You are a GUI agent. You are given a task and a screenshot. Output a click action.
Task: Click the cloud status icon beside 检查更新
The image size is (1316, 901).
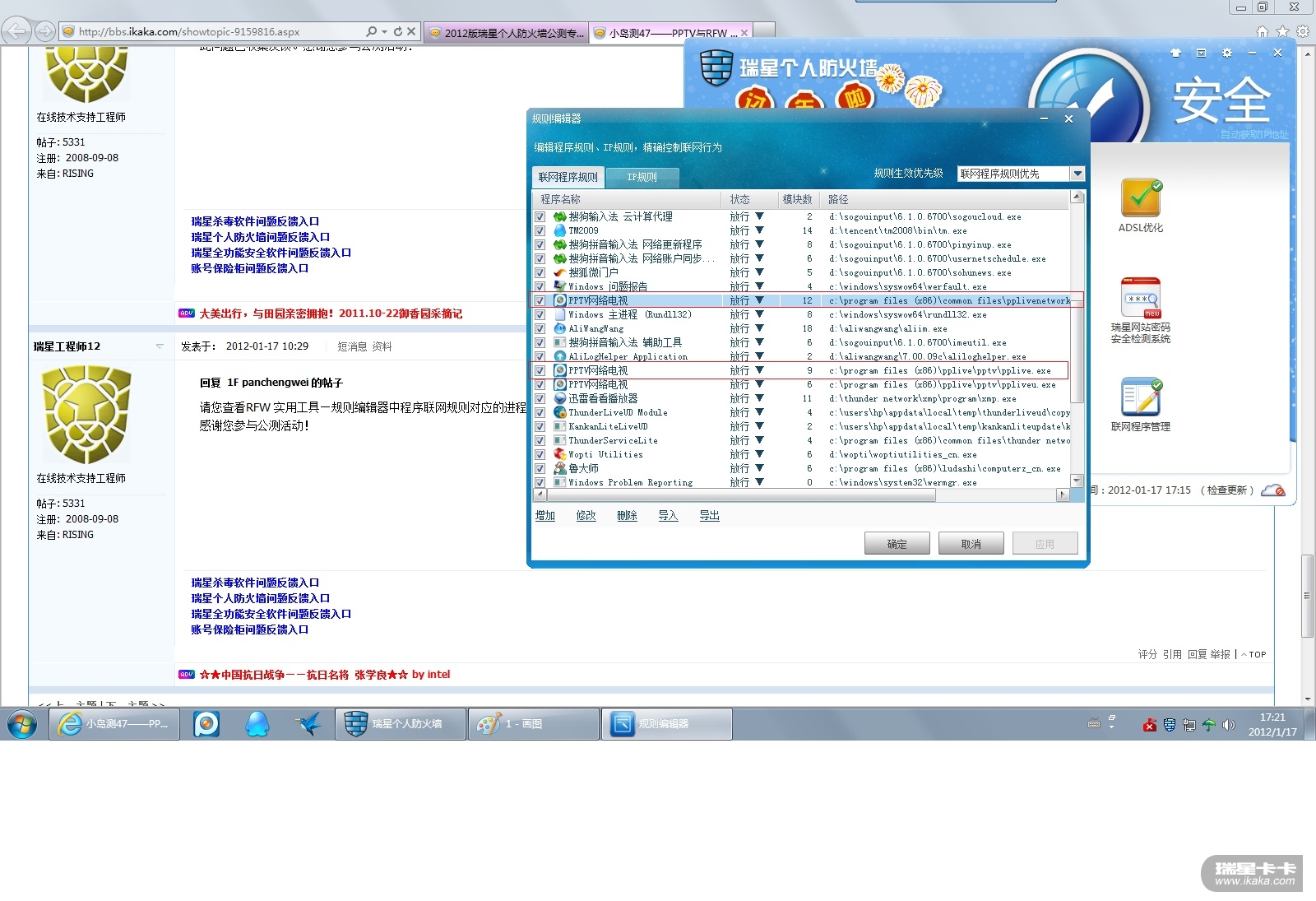1273,490
